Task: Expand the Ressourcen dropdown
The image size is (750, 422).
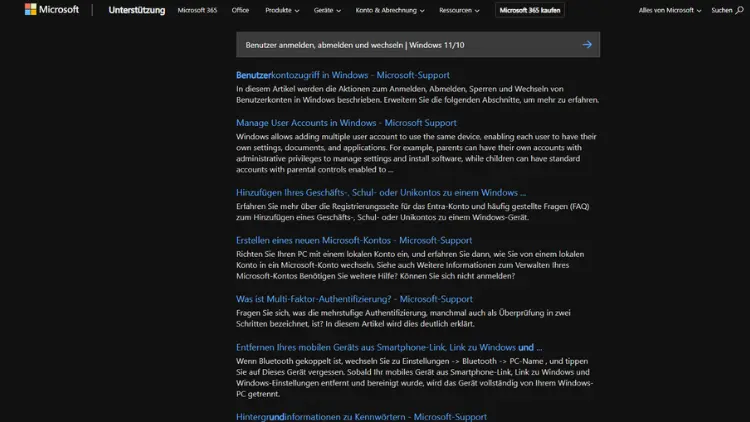Action: pyautogui.click(x=459, y=10)
